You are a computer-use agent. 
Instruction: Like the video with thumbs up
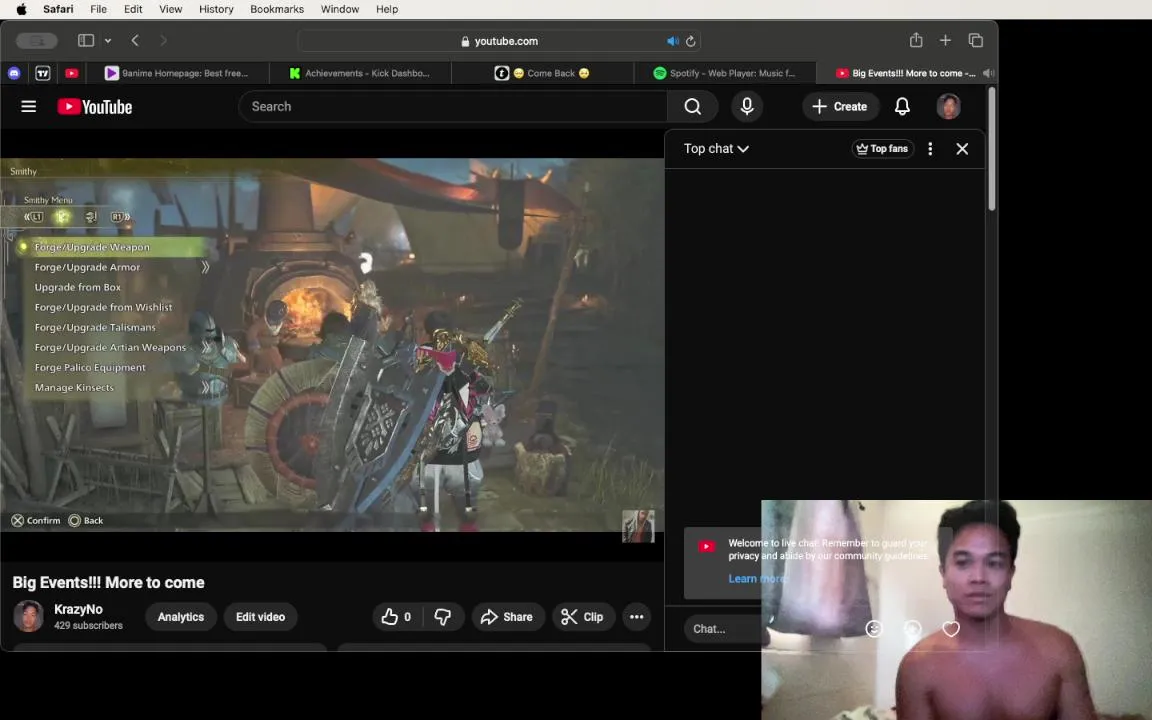pyautogui.click(x=396, y=617)
